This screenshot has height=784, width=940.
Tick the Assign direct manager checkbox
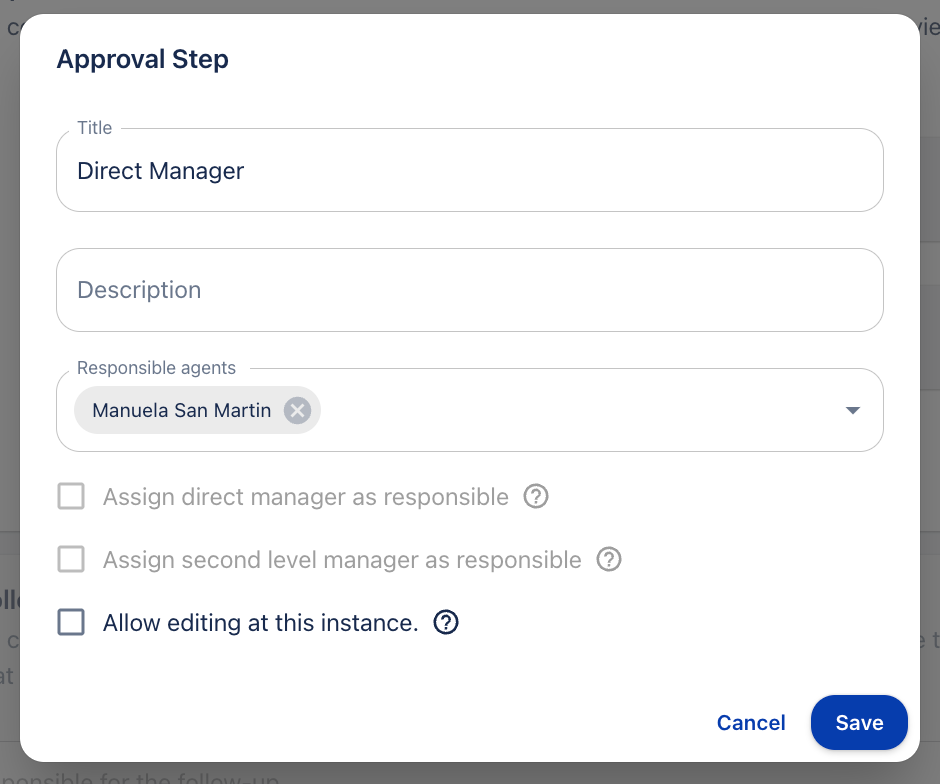pyautogui.click(x=71, y=497)
